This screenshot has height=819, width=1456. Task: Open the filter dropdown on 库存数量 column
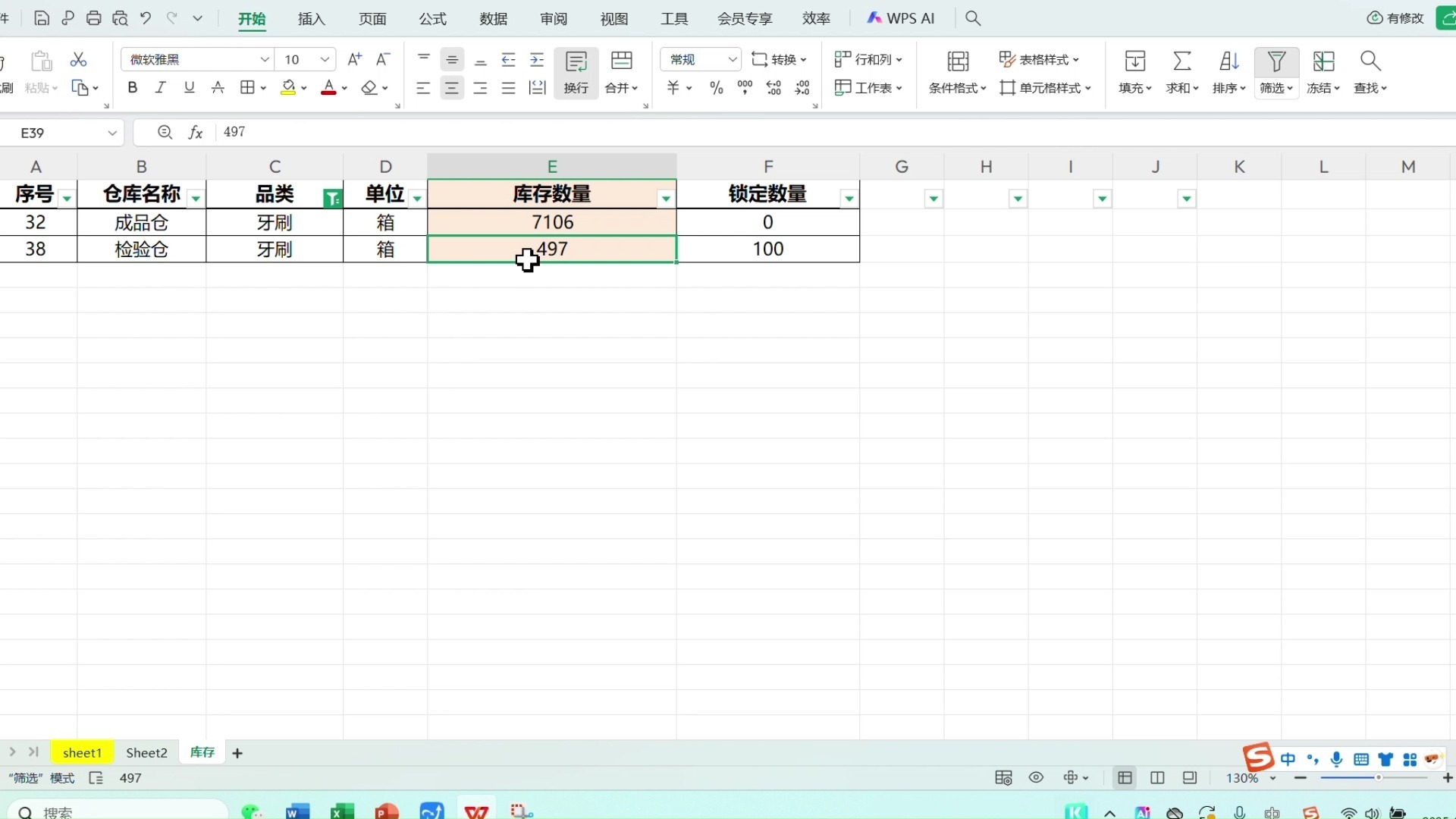665,197
